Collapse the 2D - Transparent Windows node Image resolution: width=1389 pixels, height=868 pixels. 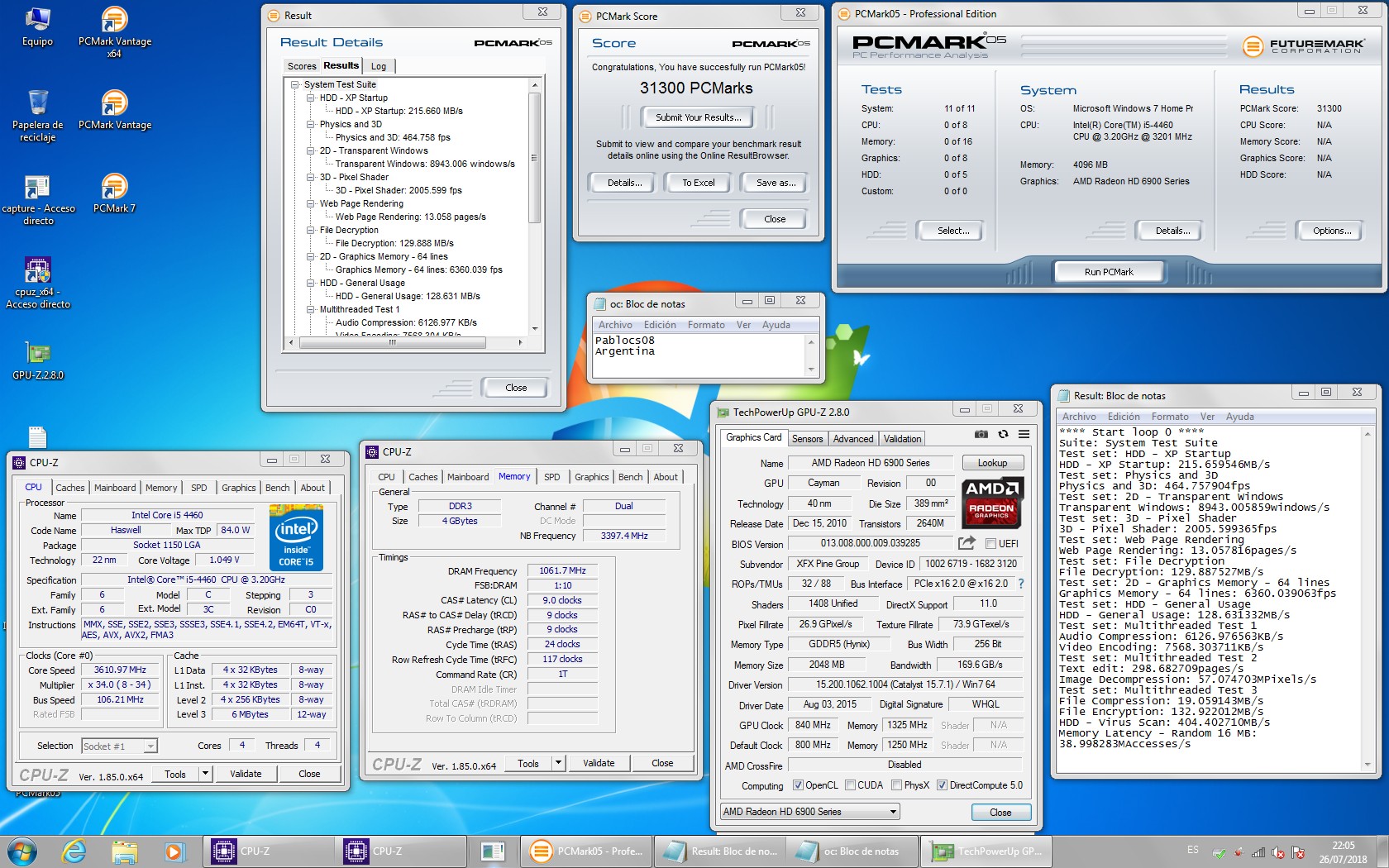tap(311, 150)
